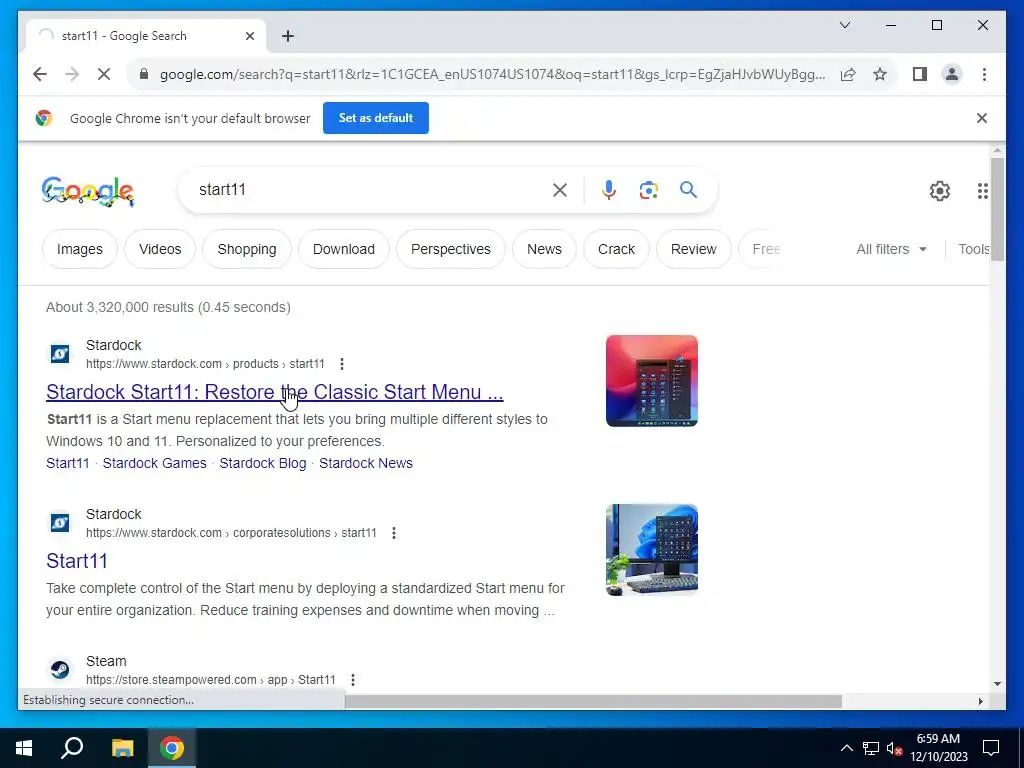Click Set as default button
Viewport: 1024px width, 768px height.
pyautogui.click(x=376, y=118)
